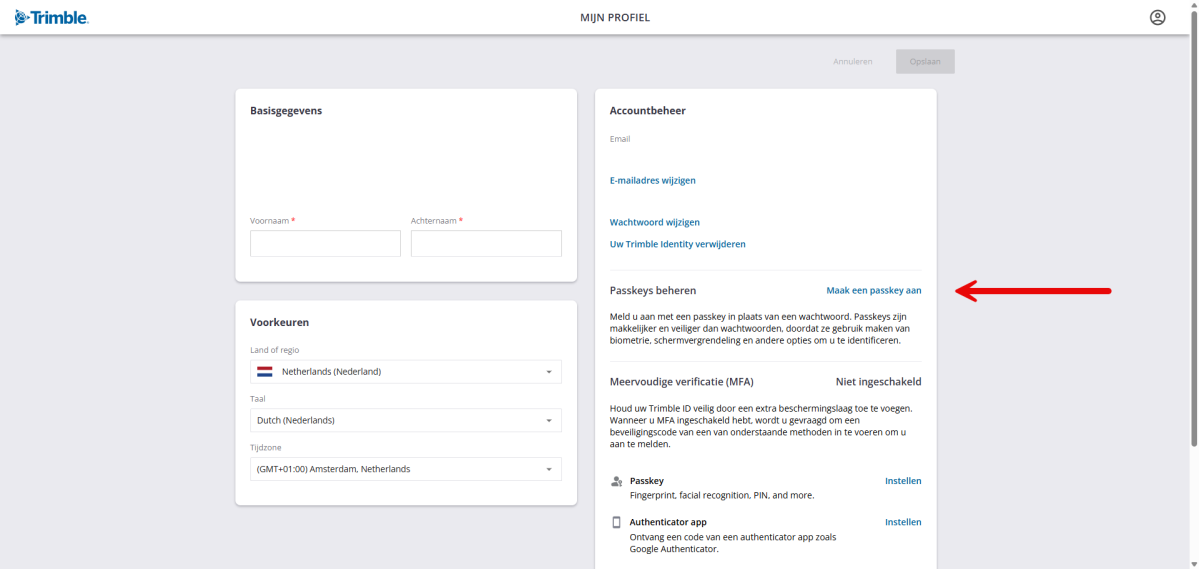Click the Trimble logo
Screen dimensions: 1200x569
tap(52, 17)
